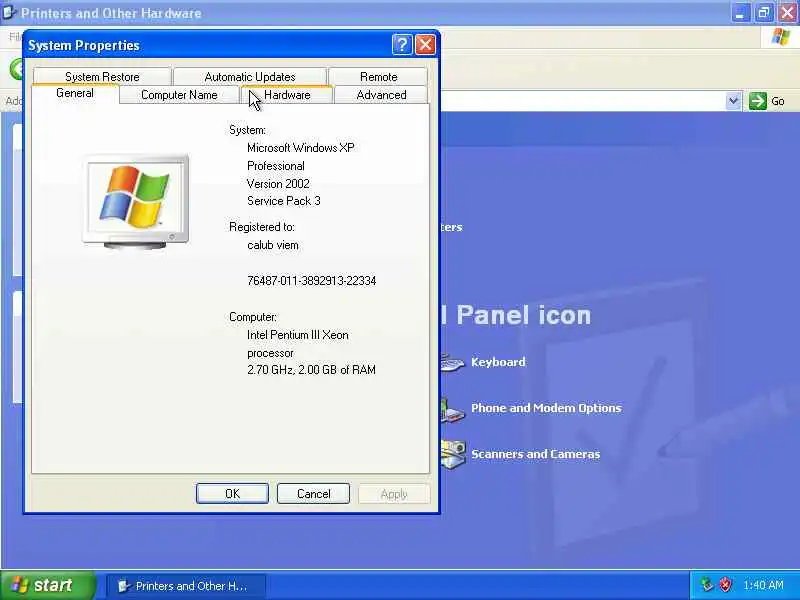The height and width of the screenshot is (600, 800).
Task: Switch to Automatic Updates tab
Action: (x=250, y=77)
